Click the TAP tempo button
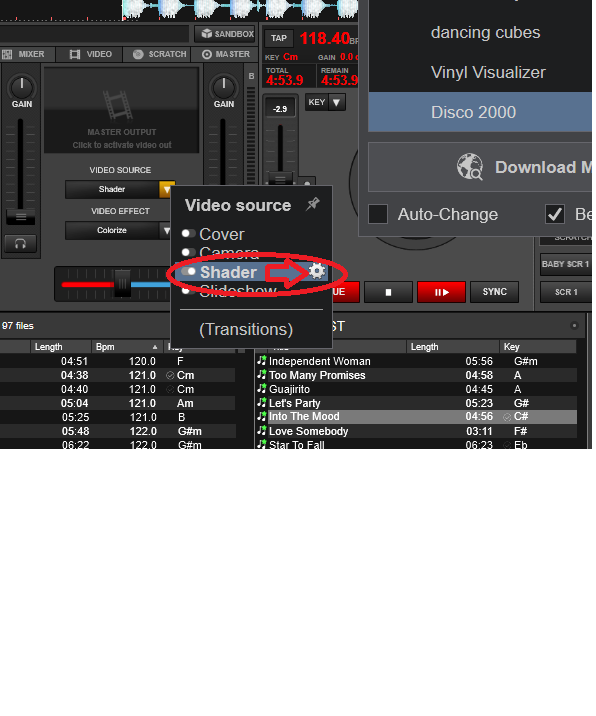The width and height of the screenshot is (596, 716). click(279, 38)
